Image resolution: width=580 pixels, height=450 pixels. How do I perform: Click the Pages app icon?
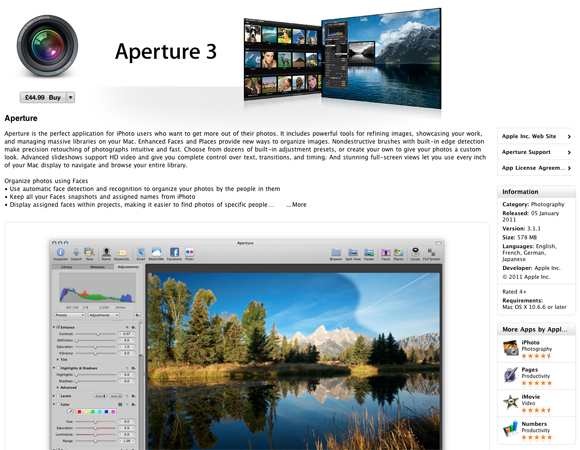tap(510, 375)
